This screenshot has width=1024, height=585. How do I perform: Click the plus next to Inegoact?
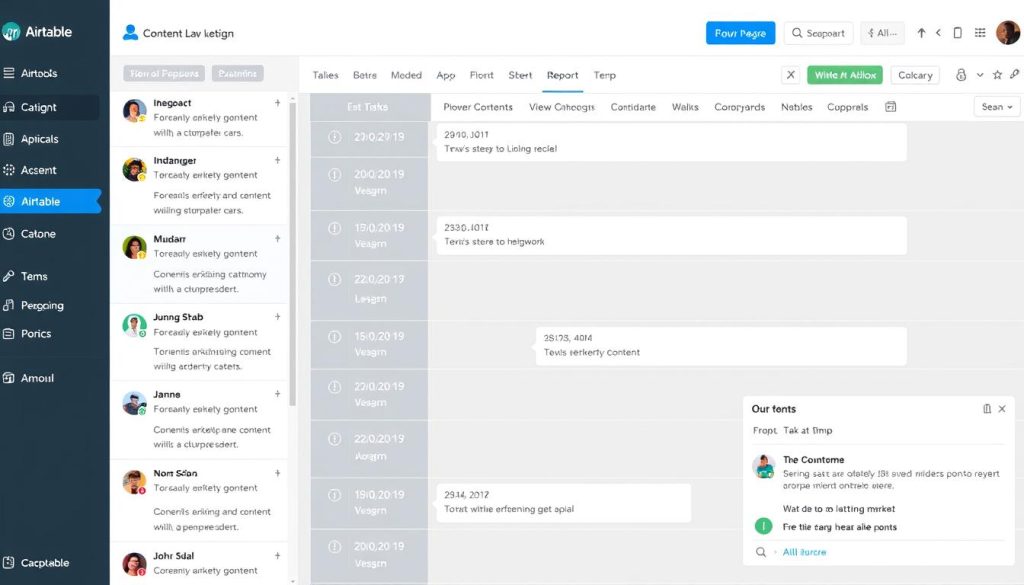tap(278, 103)
